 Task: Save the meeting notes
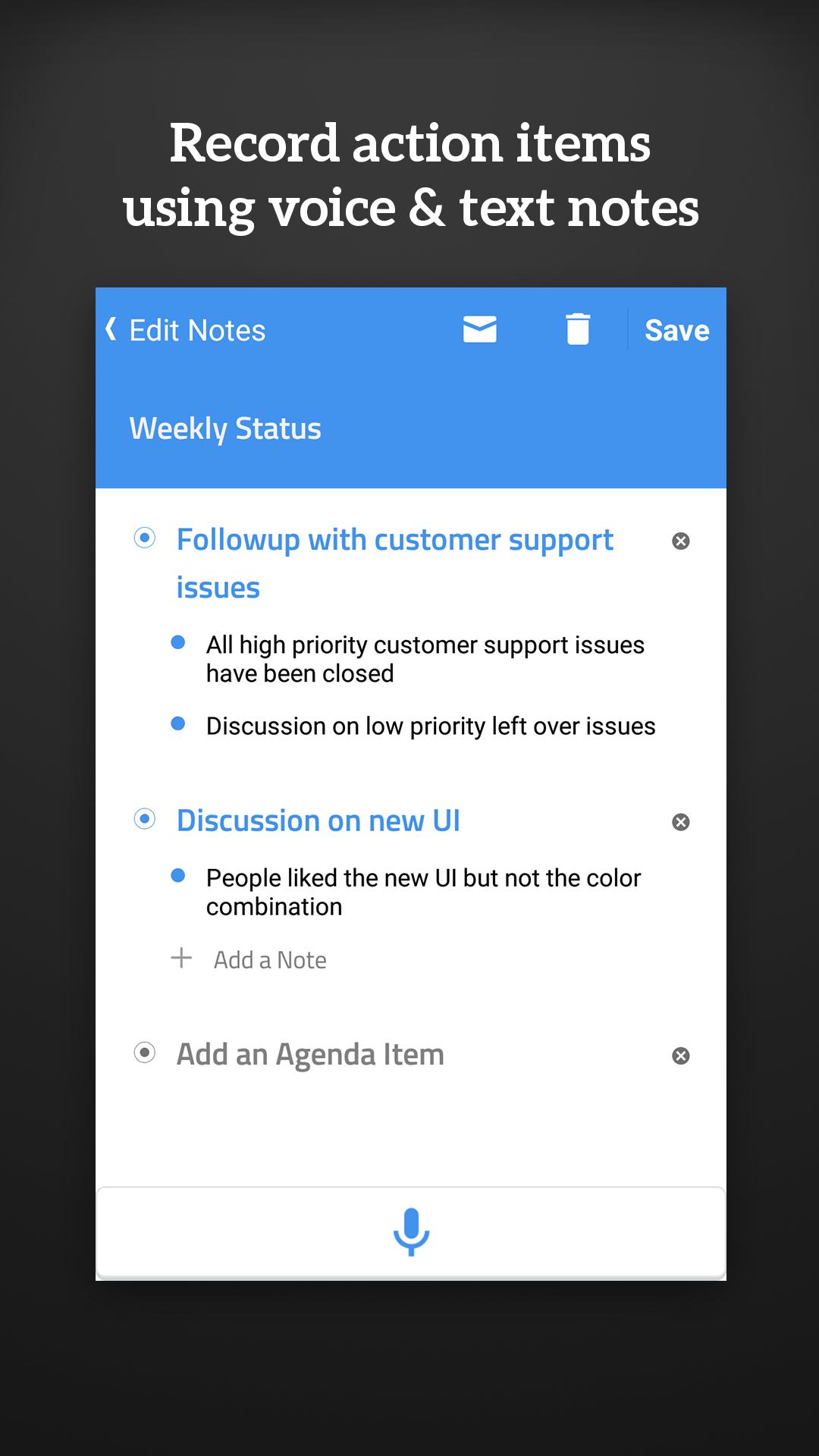[676, 329]
